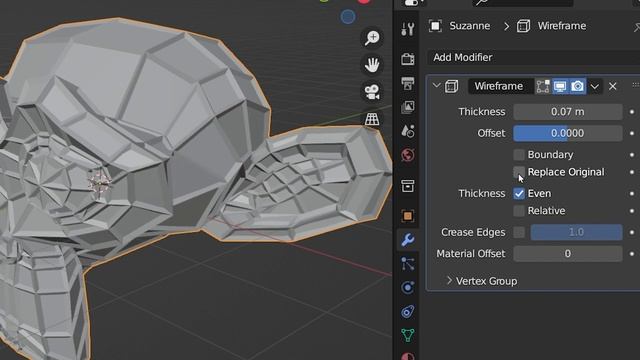
Task: Click the Thickness 0.07 m field
Action: (568, 112)
